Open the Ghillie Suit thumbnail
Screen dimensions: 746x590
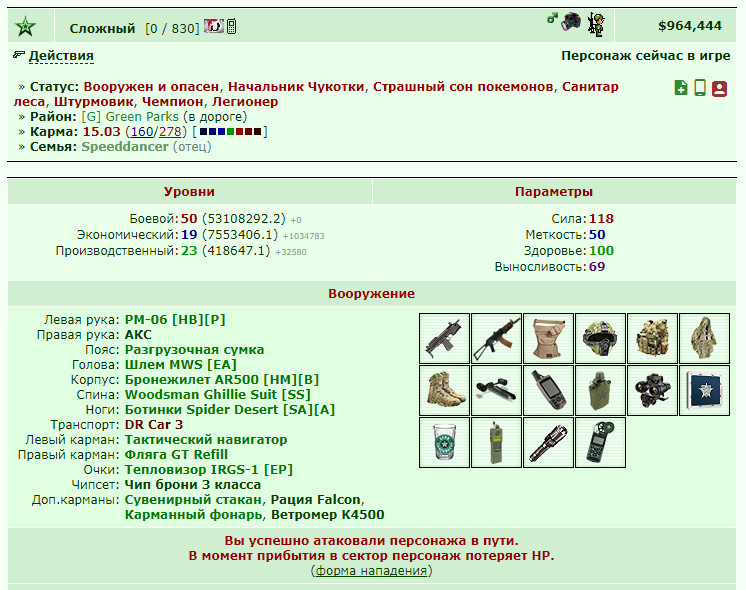point(705,338)
